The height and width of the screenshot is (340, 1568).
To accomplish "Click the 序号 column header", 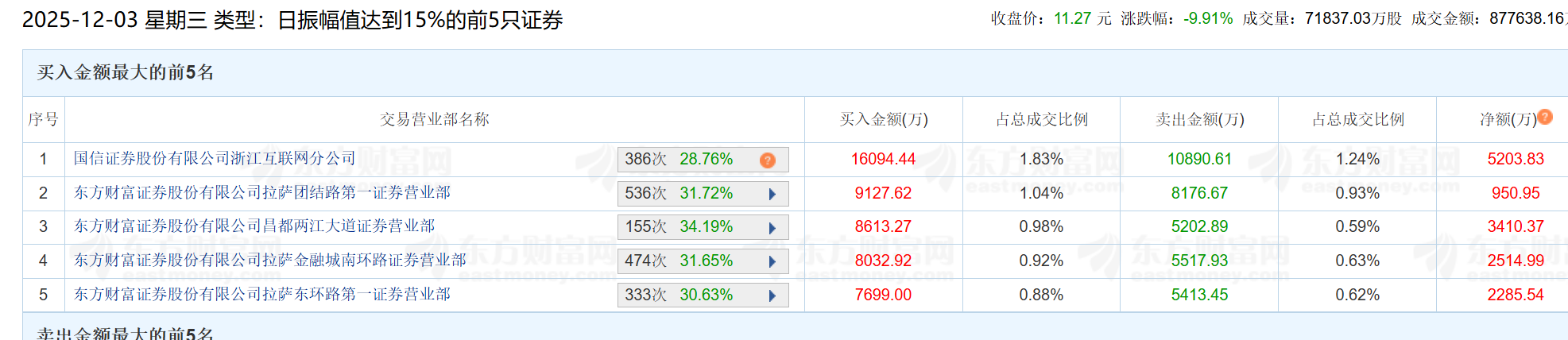I will pos(43,119).
